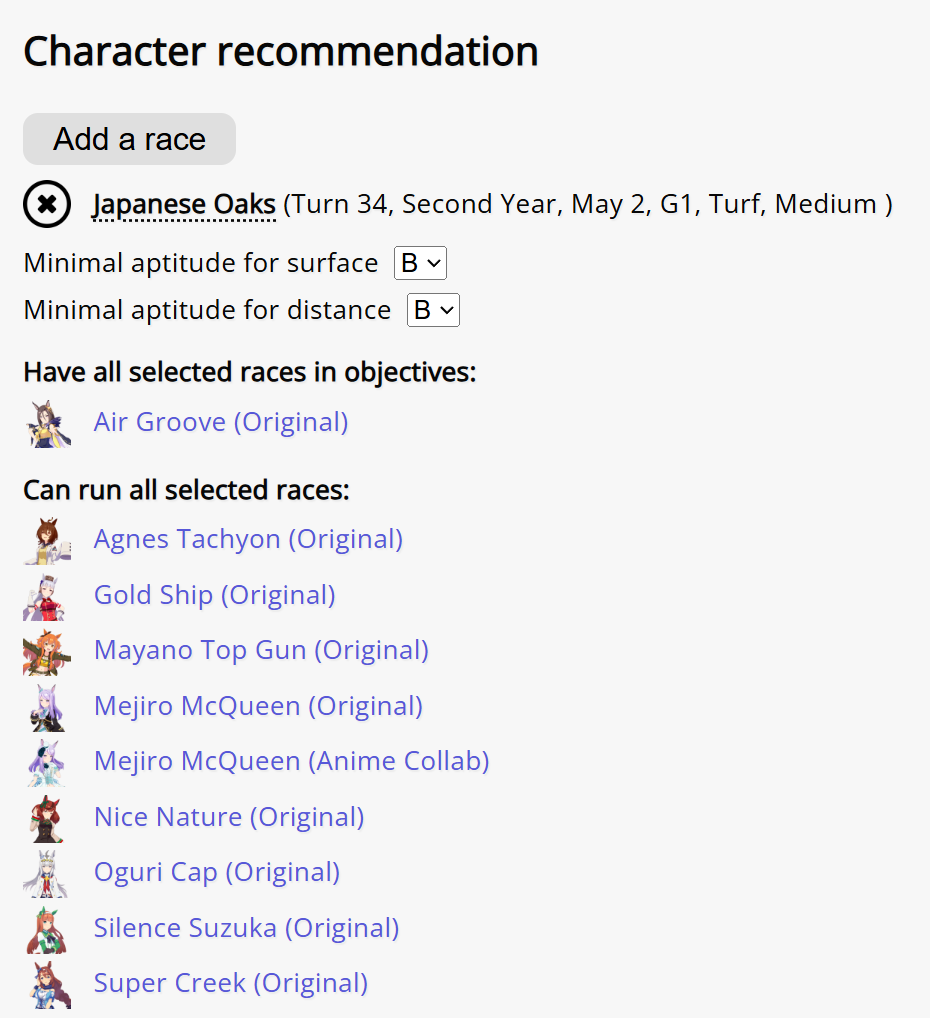Select Super Creek (Original) link

coord(230,983)
